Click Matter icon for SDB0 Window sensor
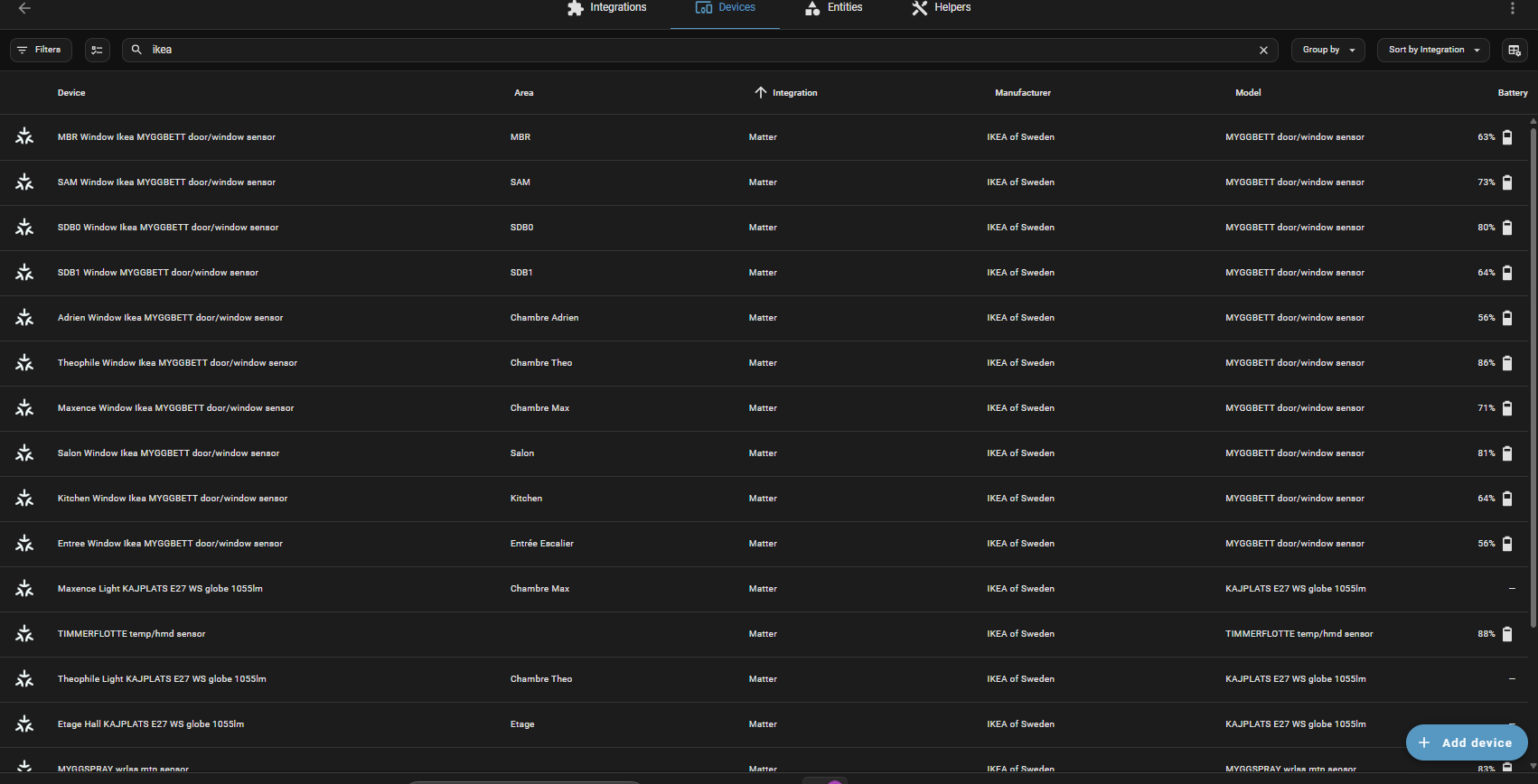The height and width of the screenshot is (784, 1538). (24, 227)
